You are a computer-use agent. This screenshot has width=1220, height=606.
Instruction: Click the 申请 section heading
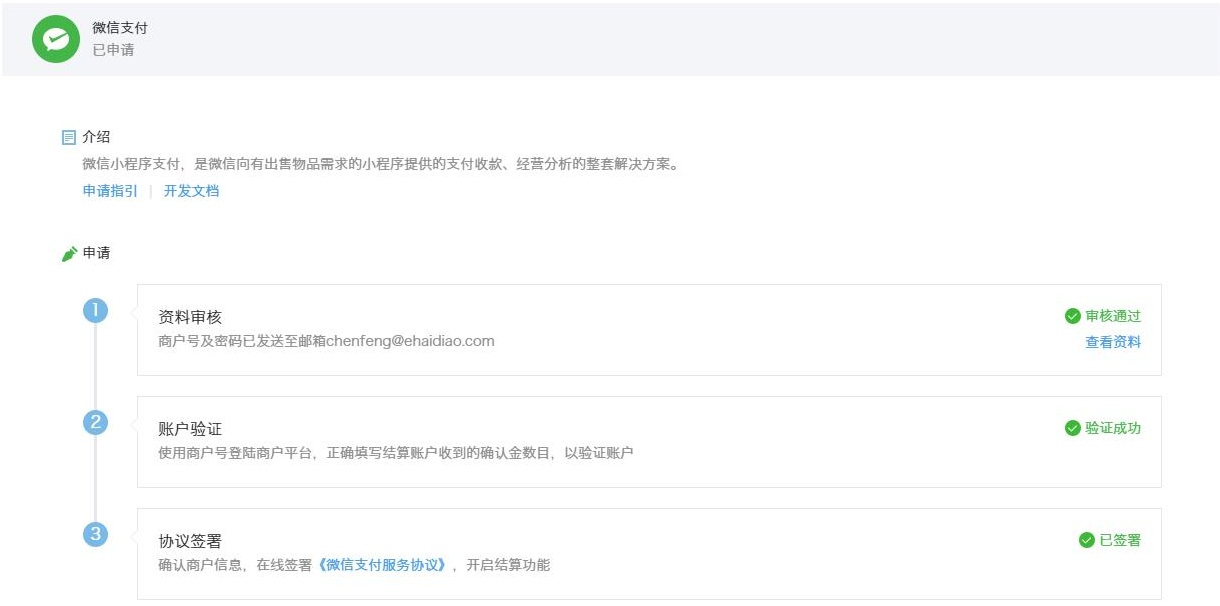pyautogui.click(x=96, y=253)
